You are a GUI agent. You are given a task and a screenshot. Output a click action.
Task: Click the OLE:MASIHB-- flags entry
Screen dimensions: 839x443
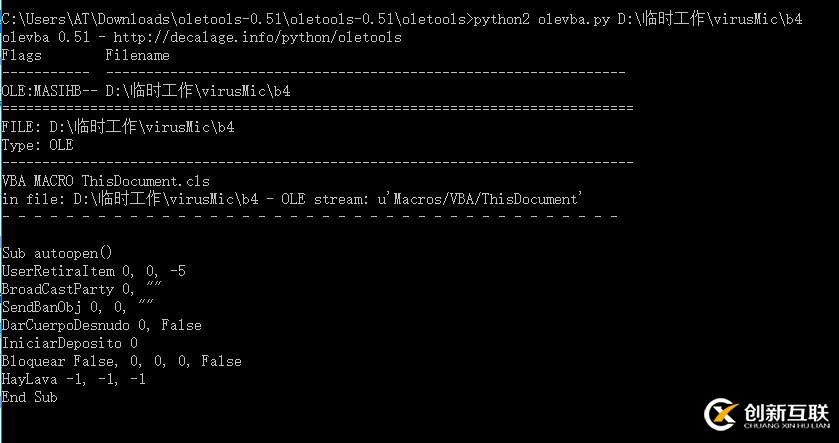[x=48, y=91]
